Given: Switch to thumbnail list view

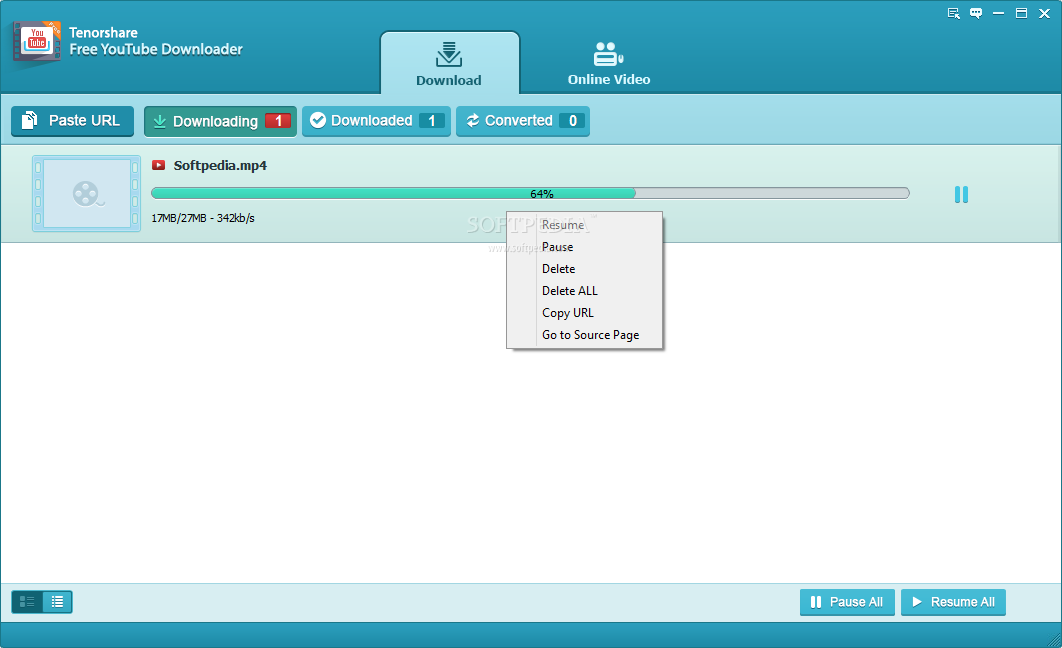Looking at the screenshot, I should (27, 601).
